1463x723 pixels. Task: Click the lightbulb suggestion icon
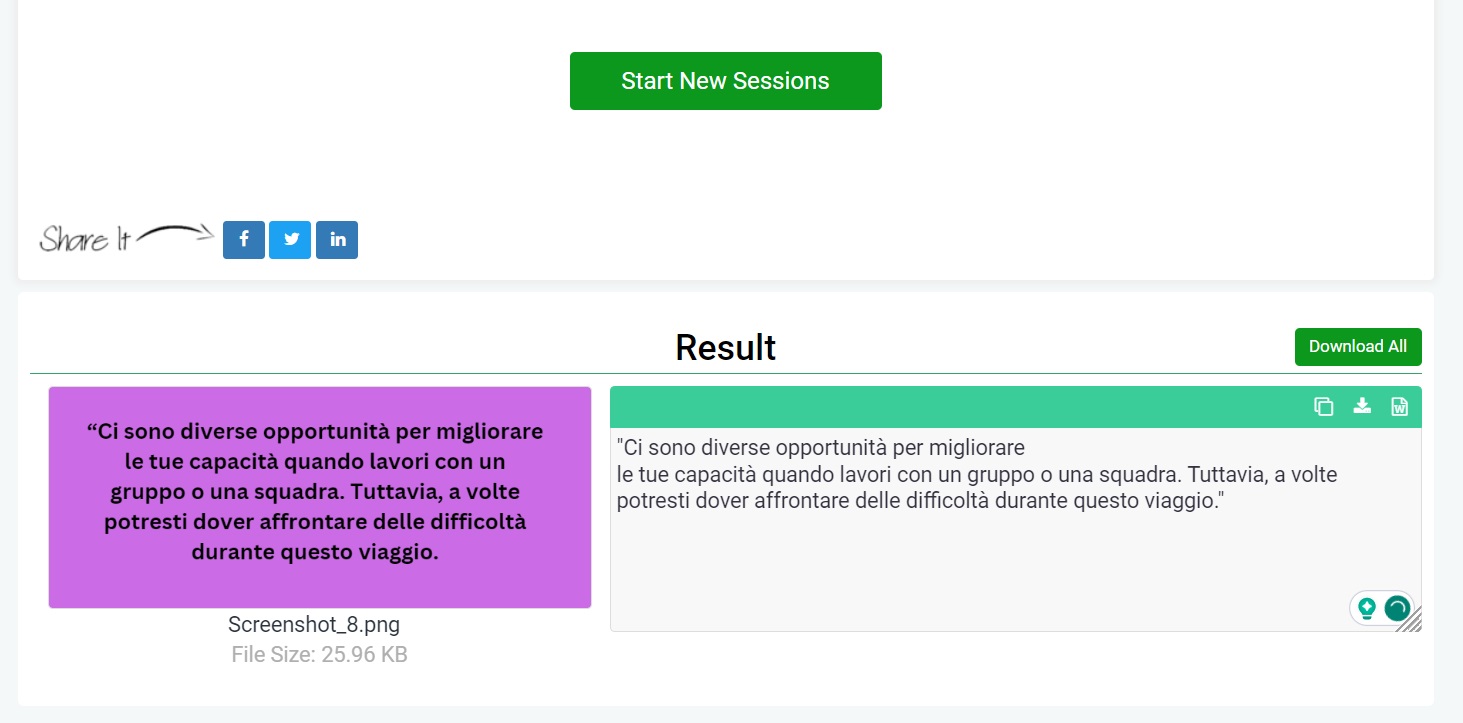click(1366, 607)
